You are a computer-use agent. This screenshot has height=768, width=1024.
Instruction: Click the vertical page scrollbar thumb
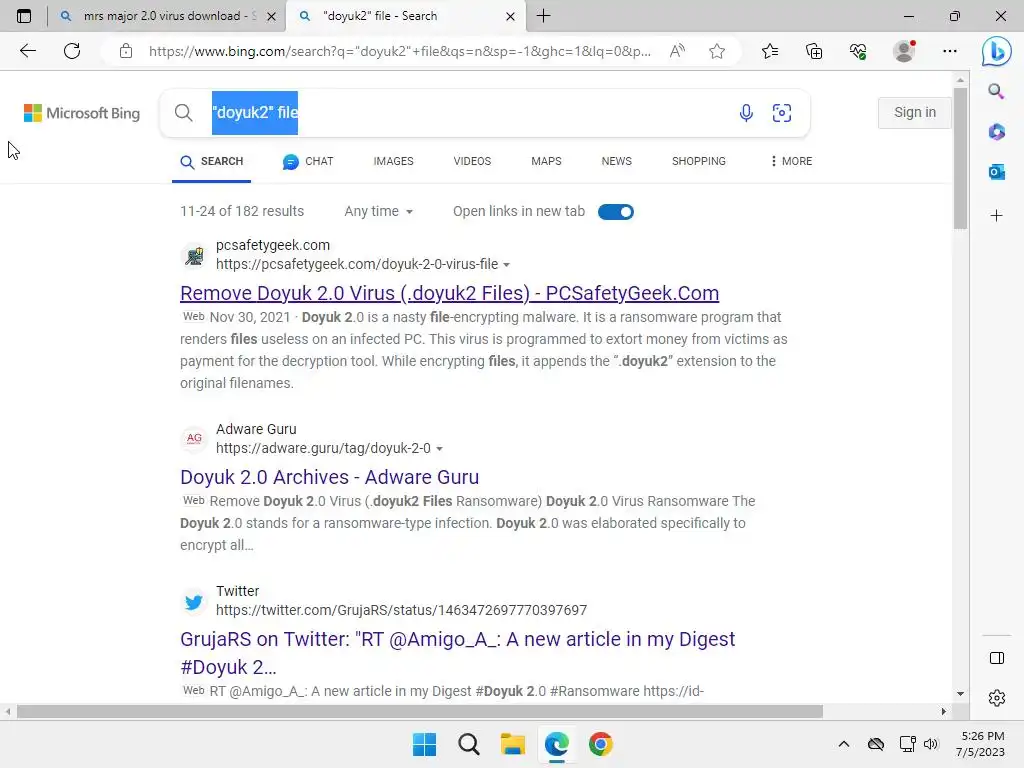(960, 157)
